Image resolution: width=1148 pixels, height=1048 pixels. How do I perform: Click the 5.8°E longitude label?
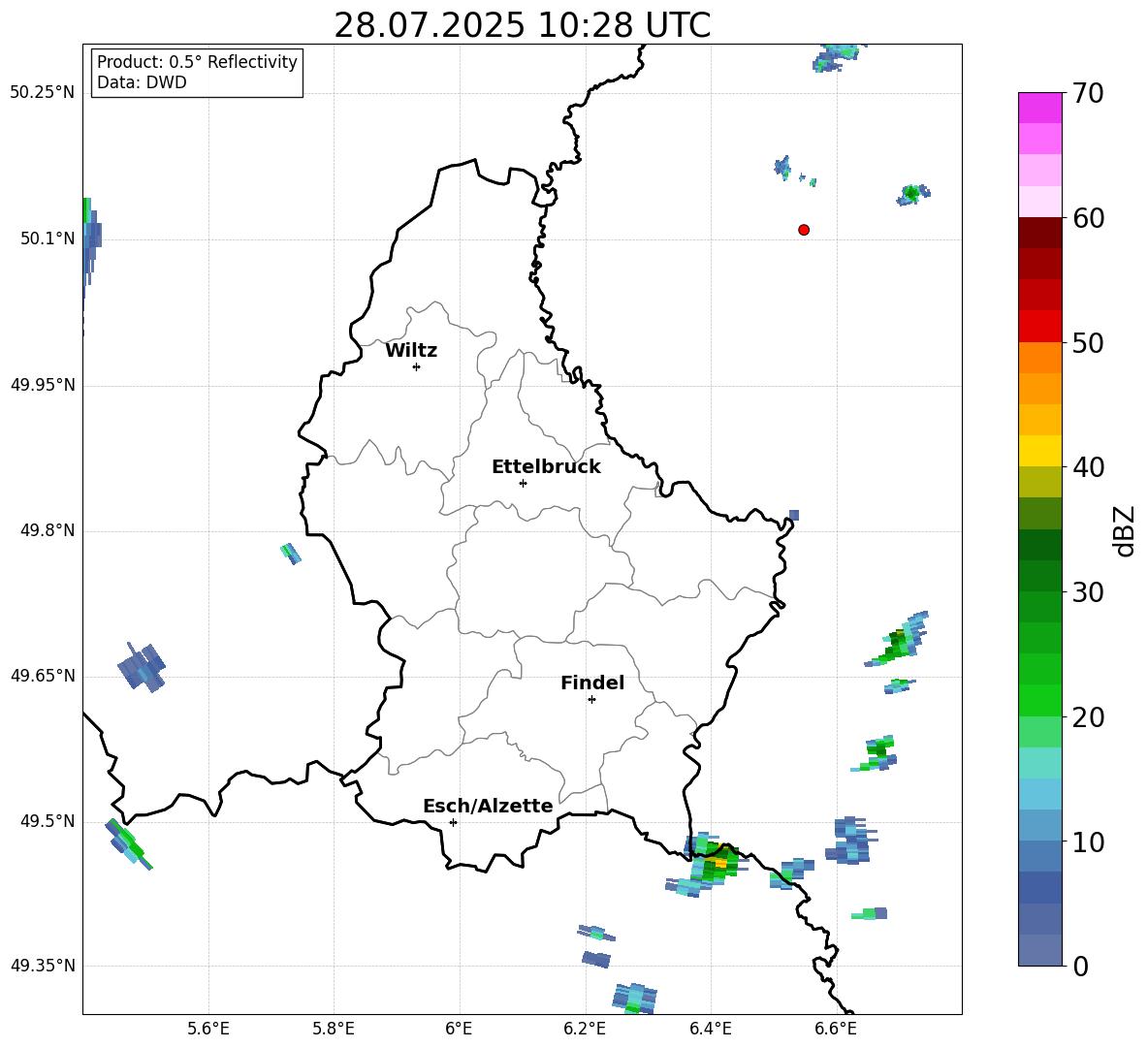click(334, 1029)
